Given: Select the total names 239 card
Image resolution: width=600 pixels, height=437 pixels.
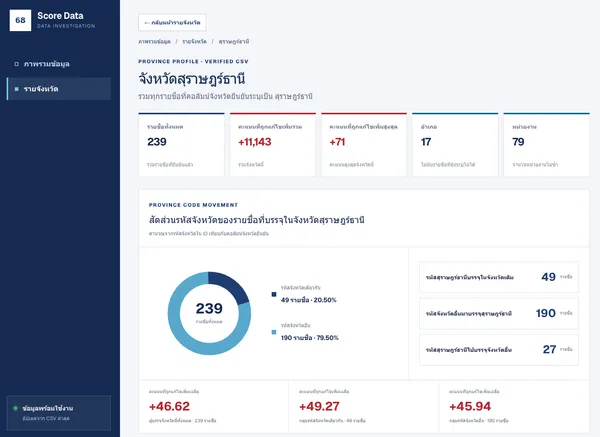Looking at the screenshot, I should click(x=181, y=145).
